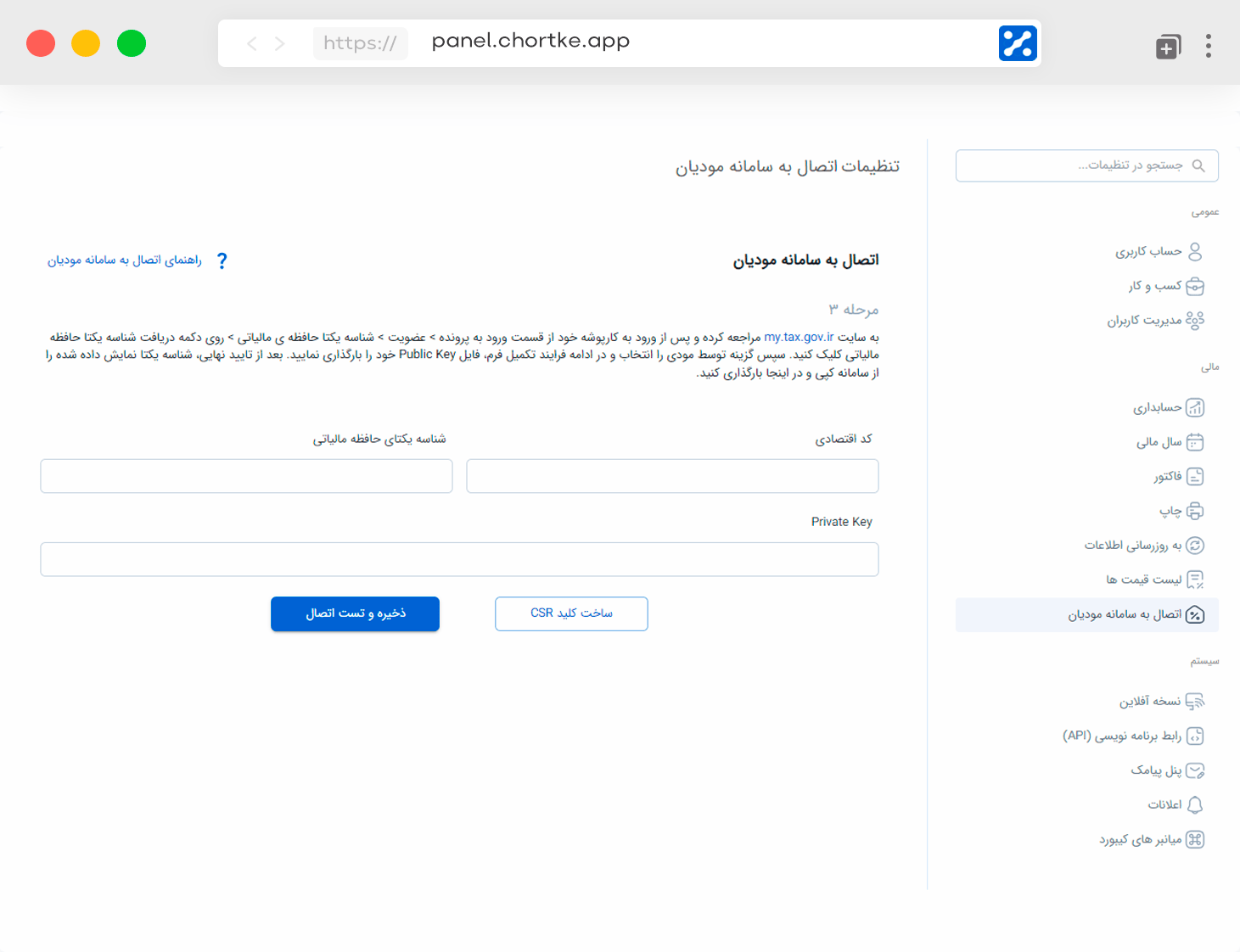Click the کسب و کار briefcase icon
1240x952 pixels.
(1195, 286)
